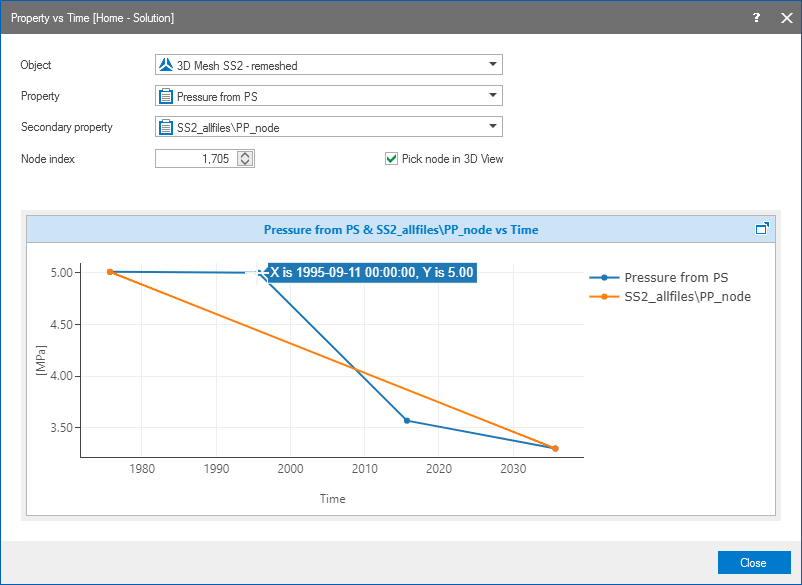Image resolution: width=802 pixels, height=585 pixels.
Task: Click the orange SS2_allfiles\PP_node legend marker
Action: (604, 297)
